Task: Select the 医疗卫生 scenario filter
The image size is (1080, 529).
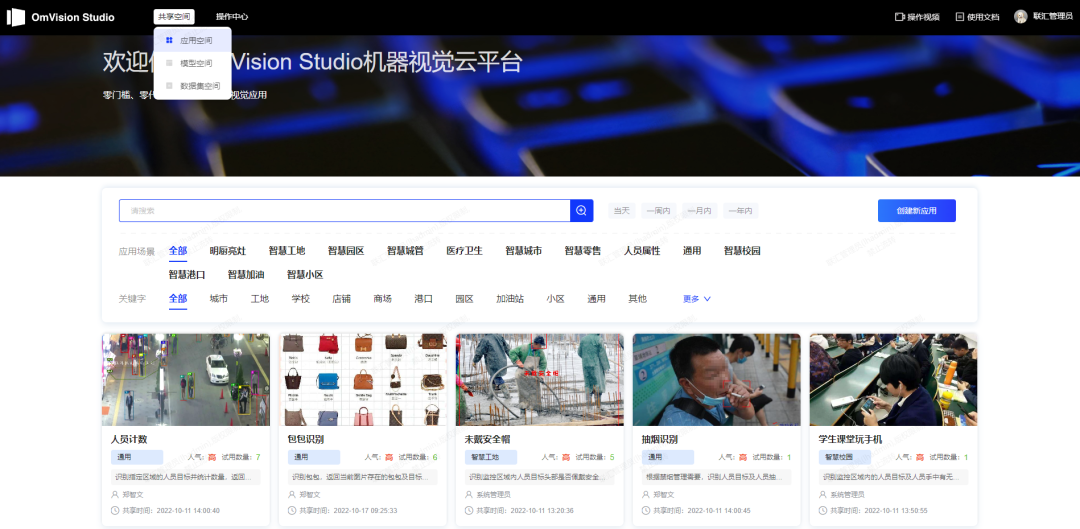Action: click(464, 251)
